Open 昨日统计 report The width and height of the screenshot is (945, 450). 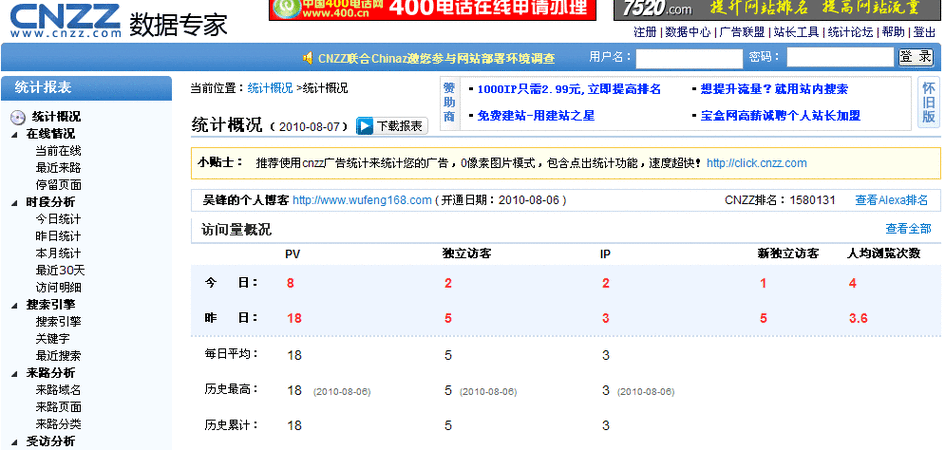(x=58, y=236)
